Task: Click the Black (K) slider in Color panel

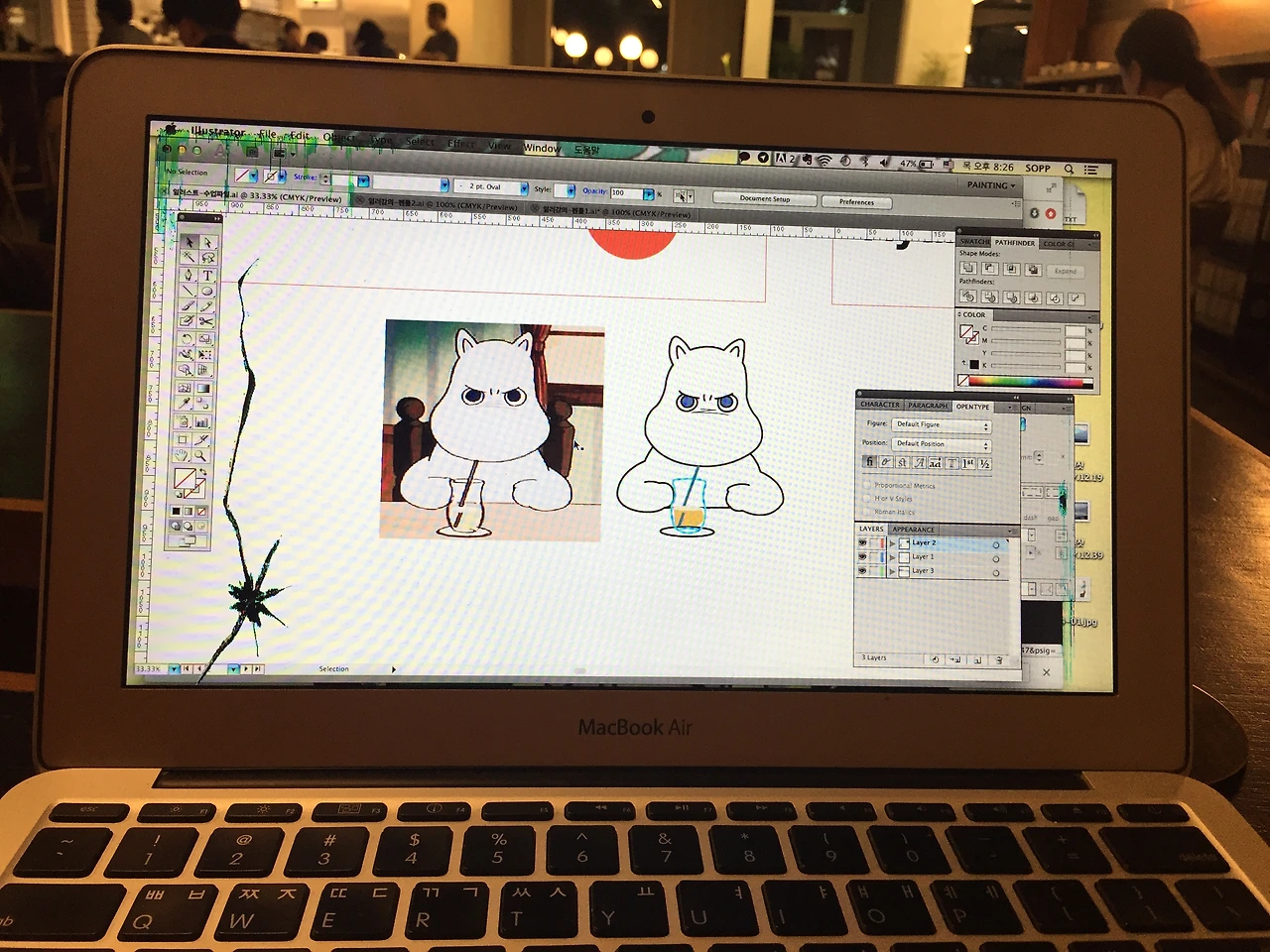Action: [x=1027, y=366]
